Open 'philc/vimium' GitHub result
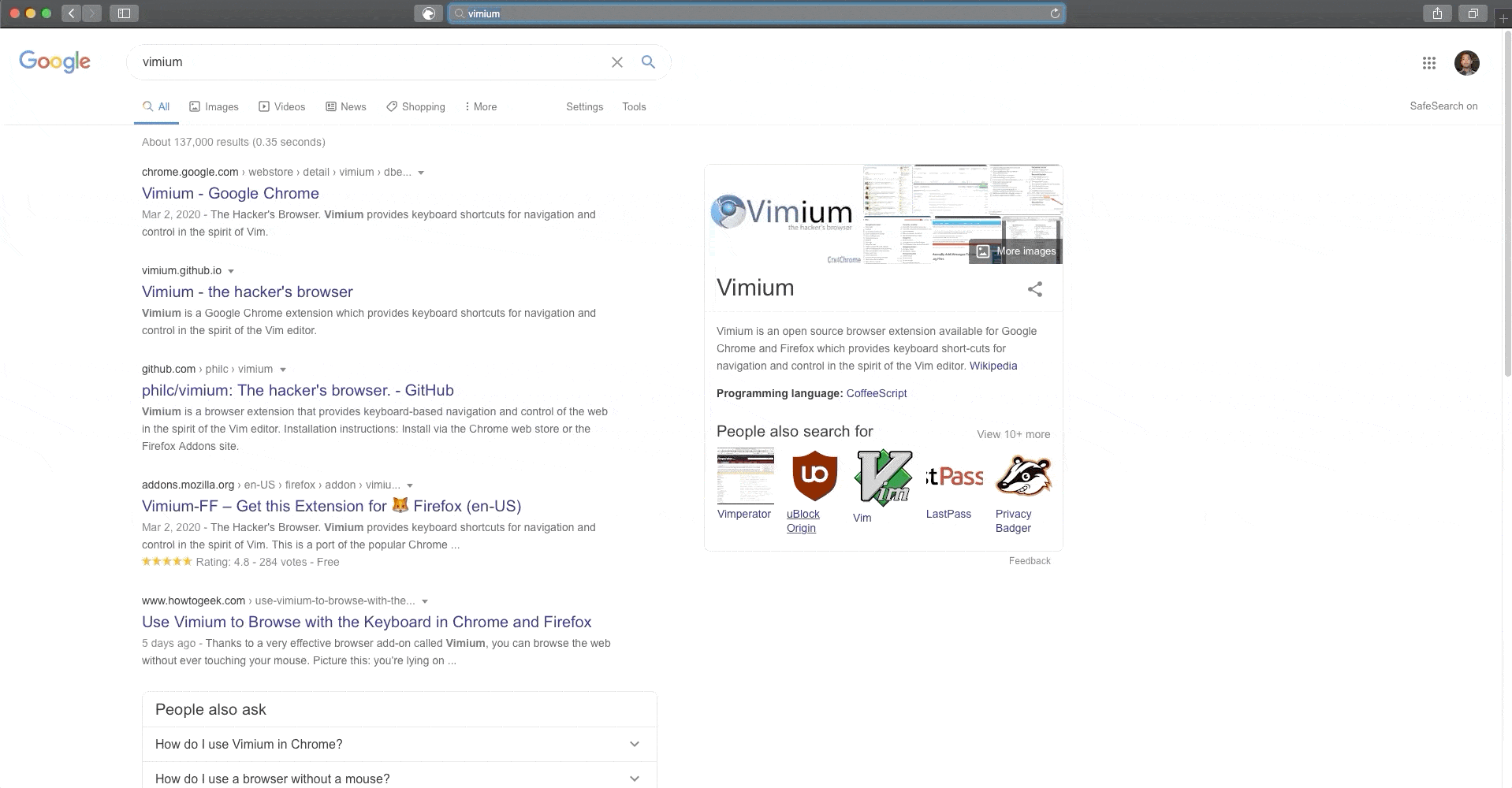 click(x=298, y=390)
